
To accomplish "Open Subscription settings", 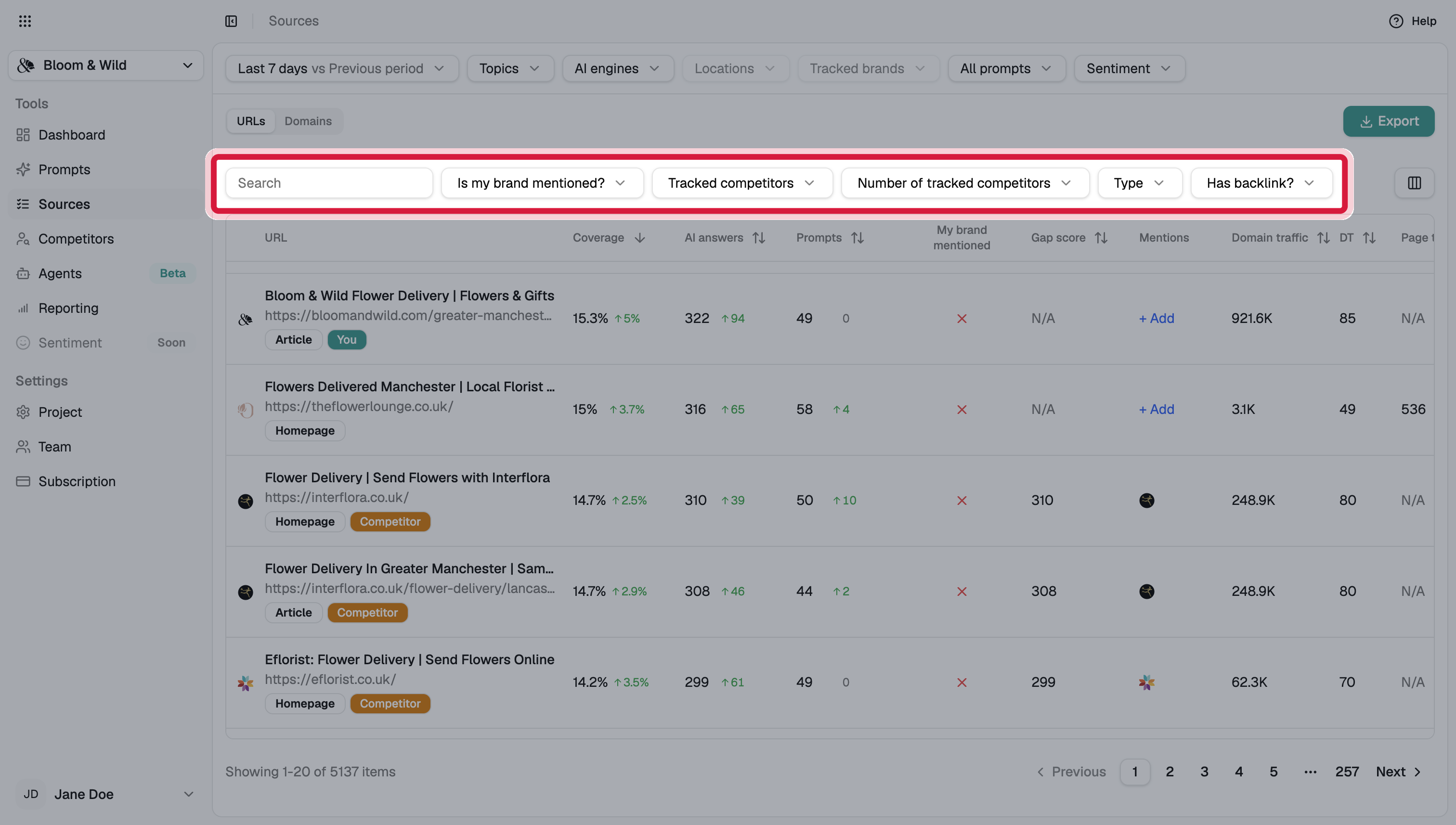I will (x=105, y=482).
